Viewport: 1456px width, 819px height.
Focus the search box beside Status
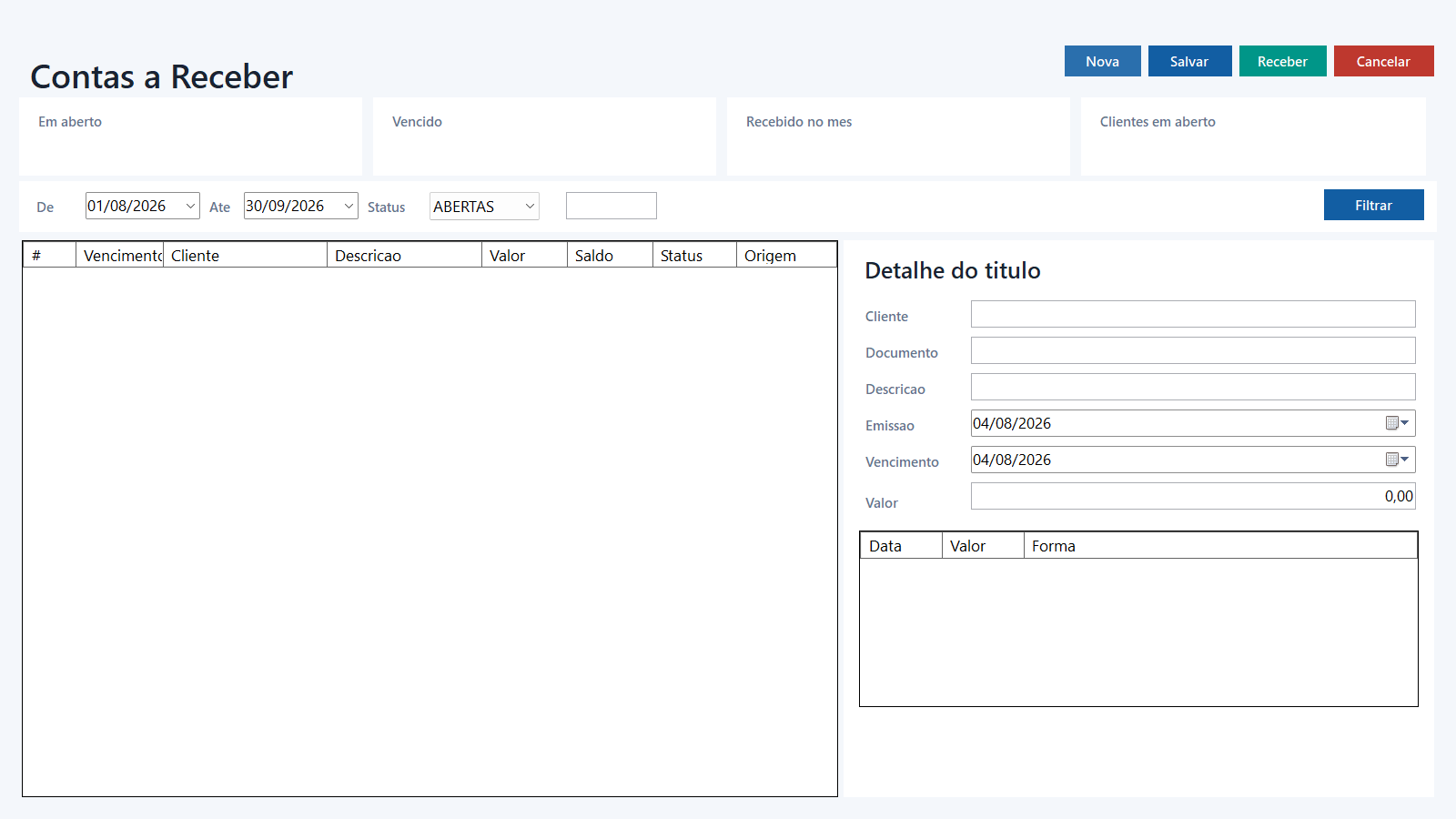pos(611,206)
